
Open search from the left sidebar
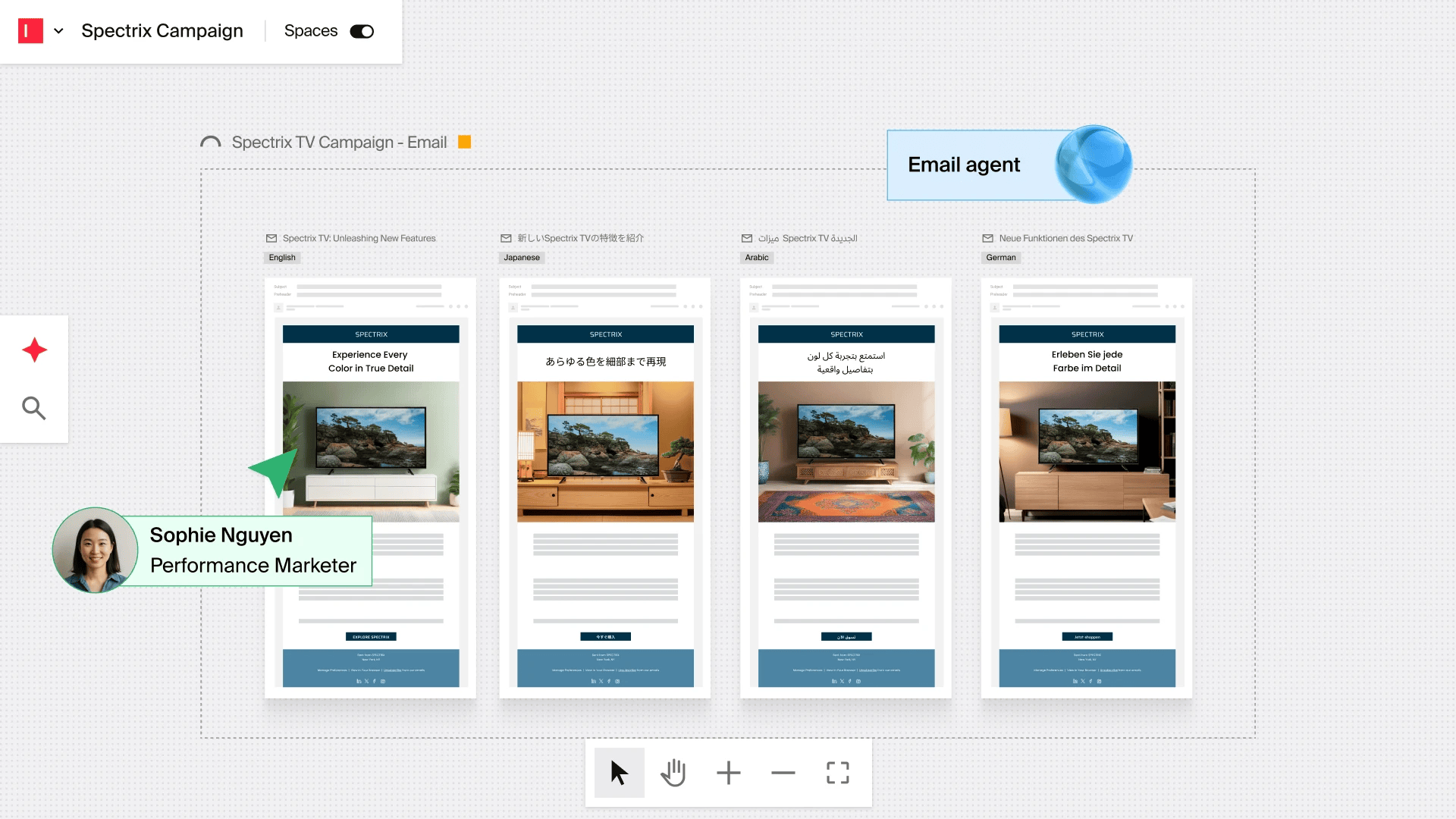pos(33,408)
